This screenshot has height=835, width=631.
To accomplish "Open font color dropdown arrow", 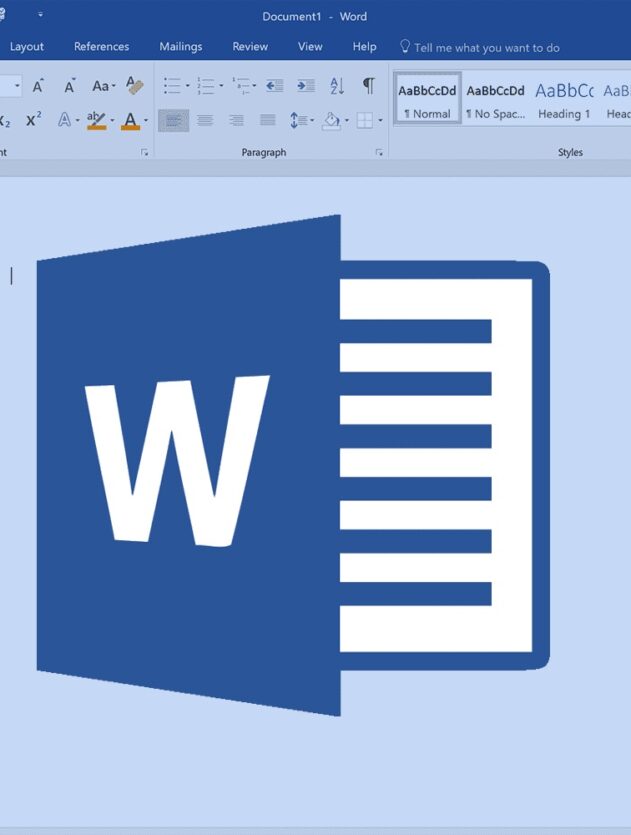I will pos(145,120).
